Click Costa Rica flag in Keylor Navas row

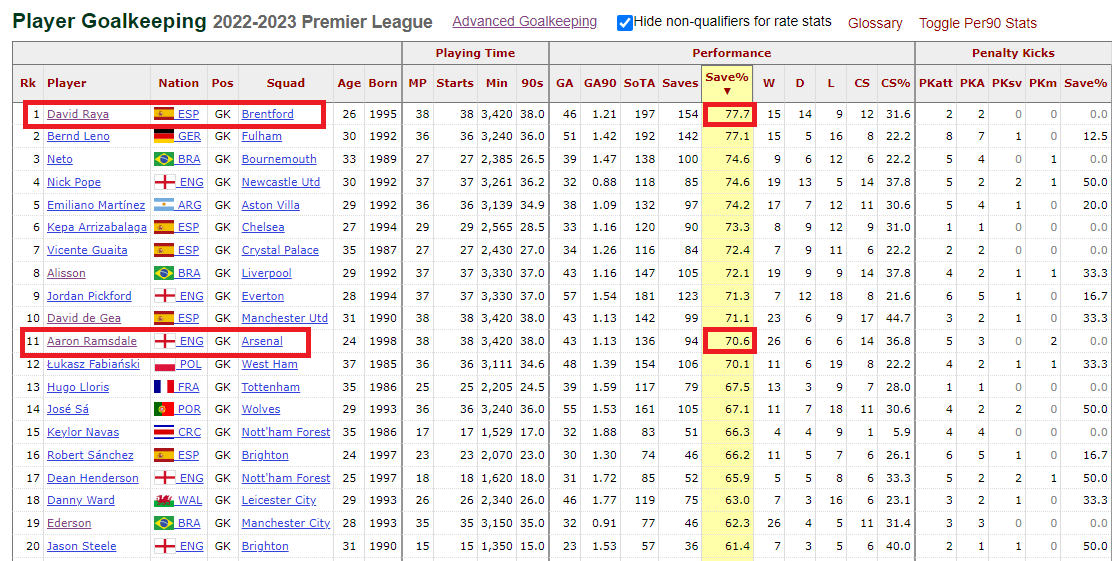(x=164, y=432)
